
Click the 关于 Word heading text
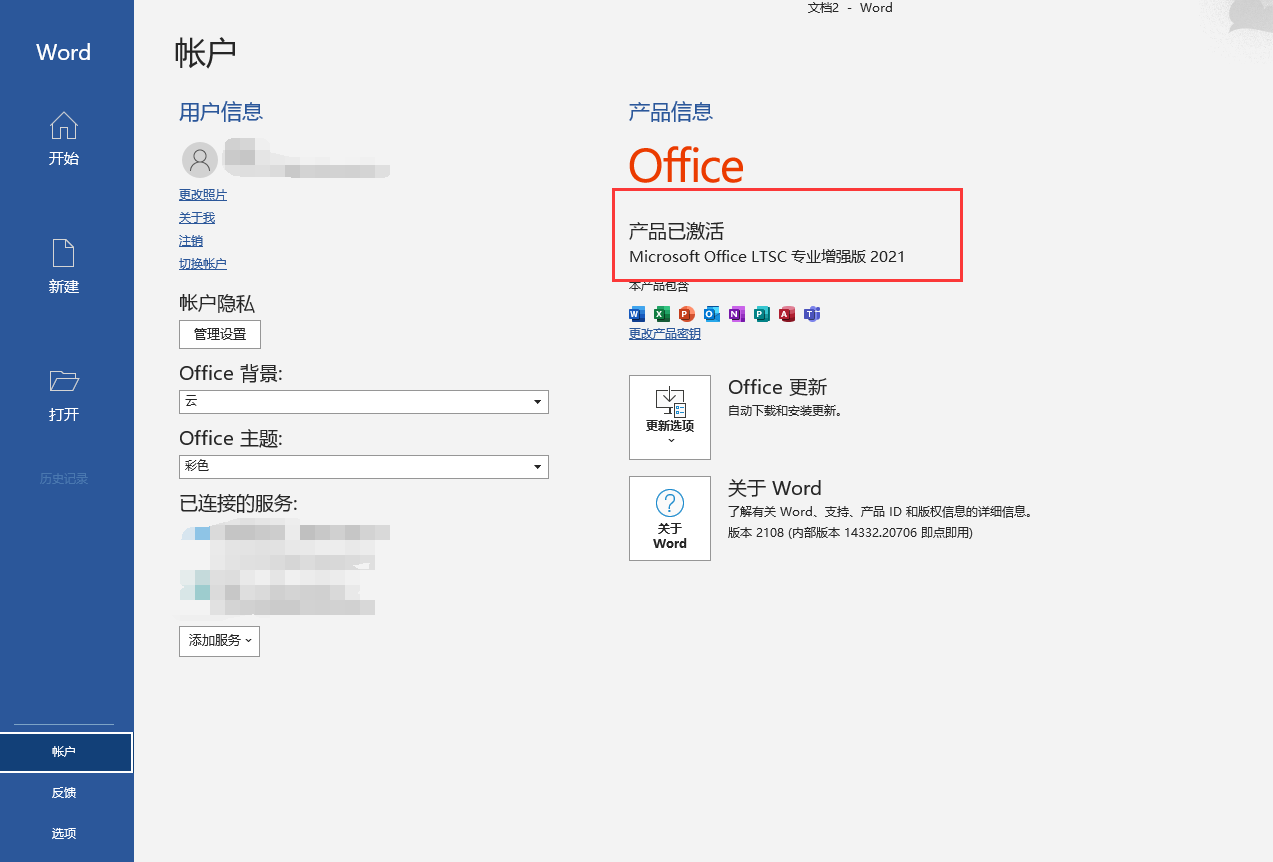pyautogui.click(x=775, y=489)
